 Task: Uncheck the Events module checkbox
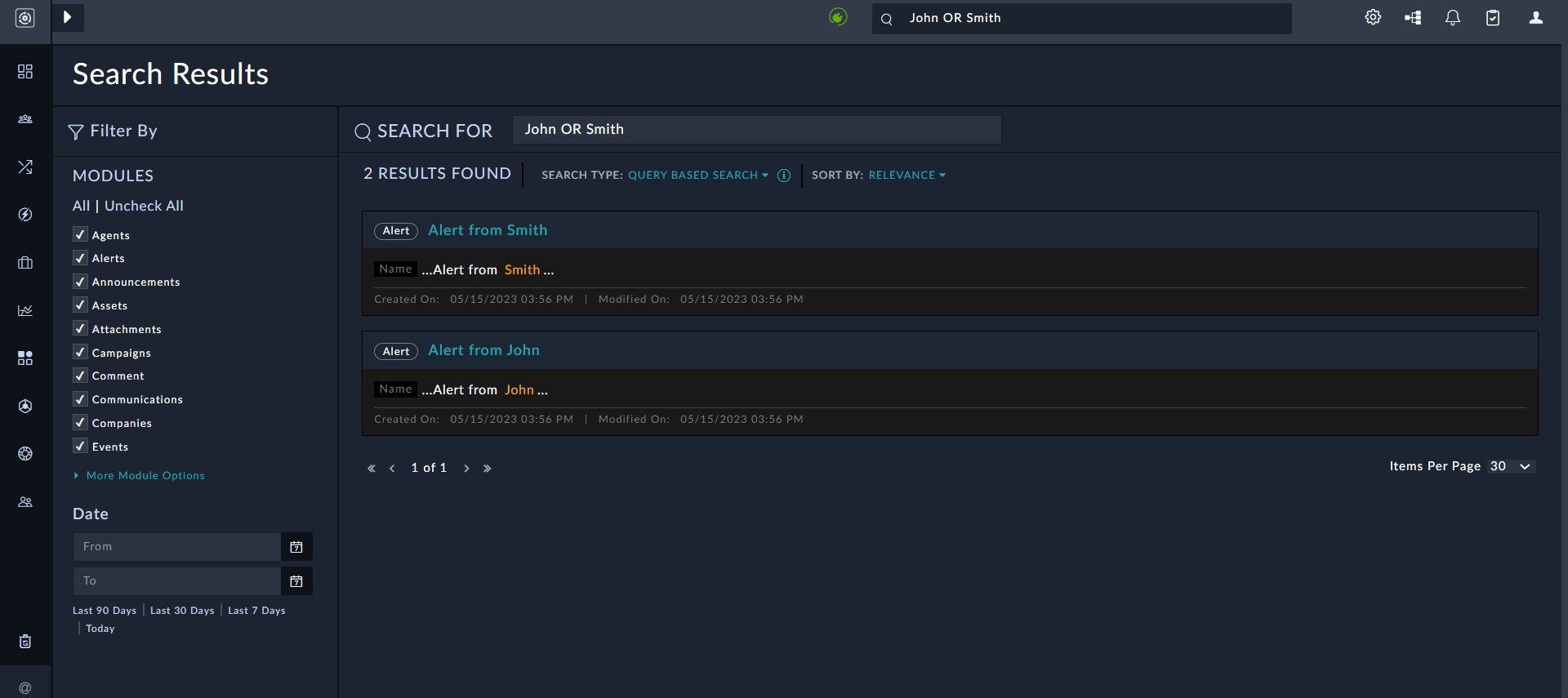(x=80, y=446)
